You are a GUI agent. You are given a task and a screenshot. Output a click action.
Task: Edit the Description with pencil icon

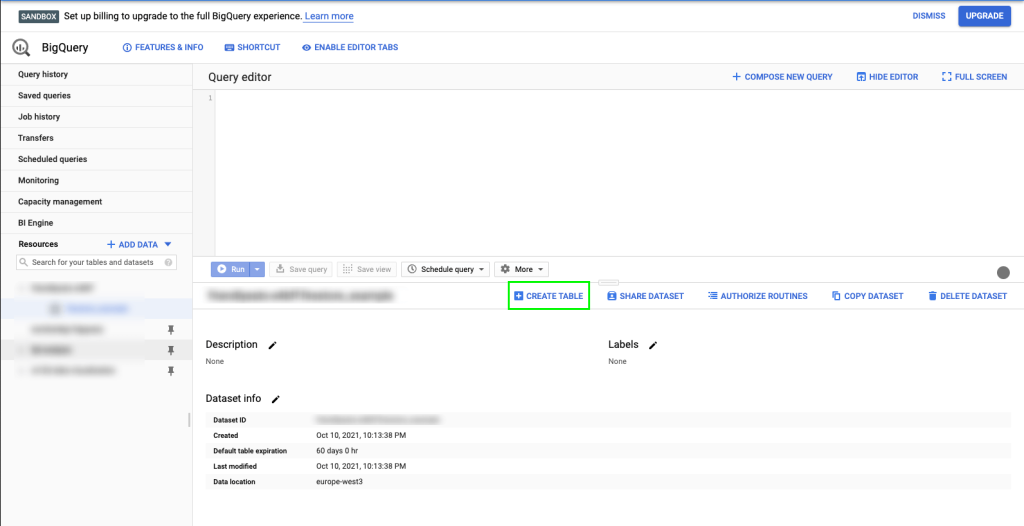272,345
